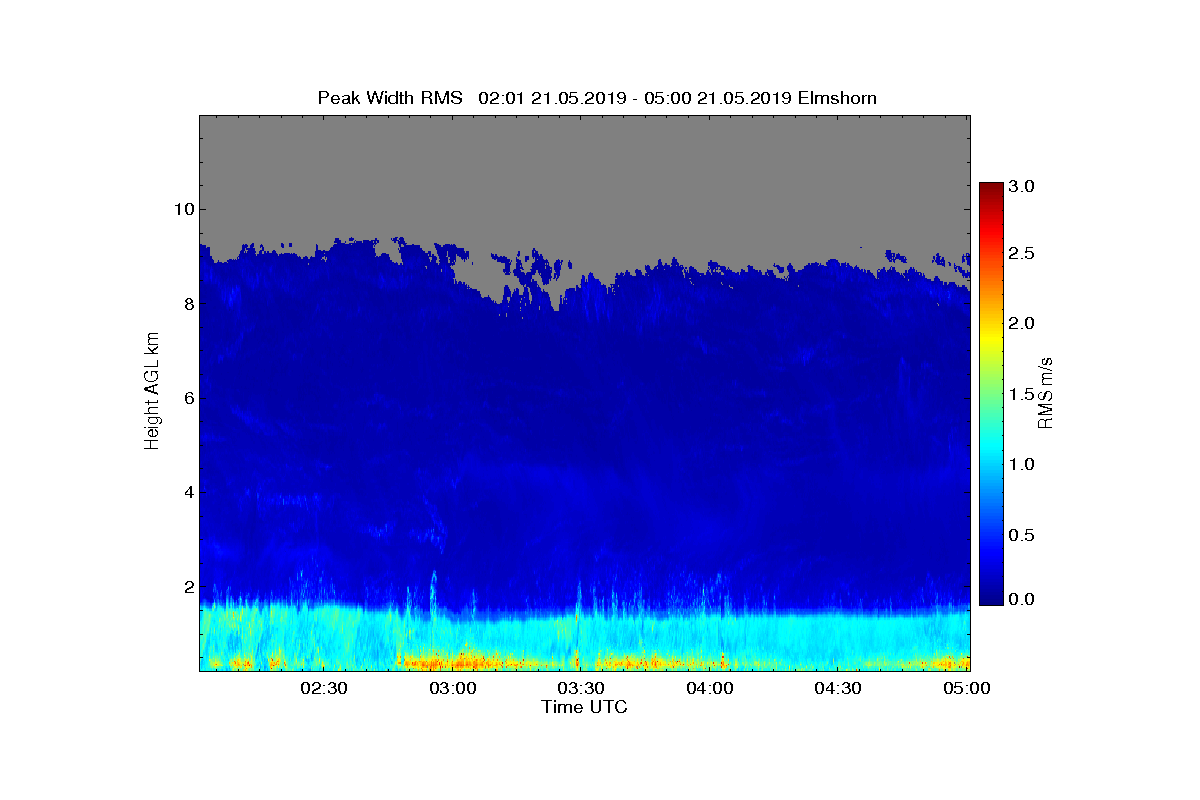The image size is (1200, 800).
Task: Click the colorbar value 2.0
Action: tap(1022, 323)
